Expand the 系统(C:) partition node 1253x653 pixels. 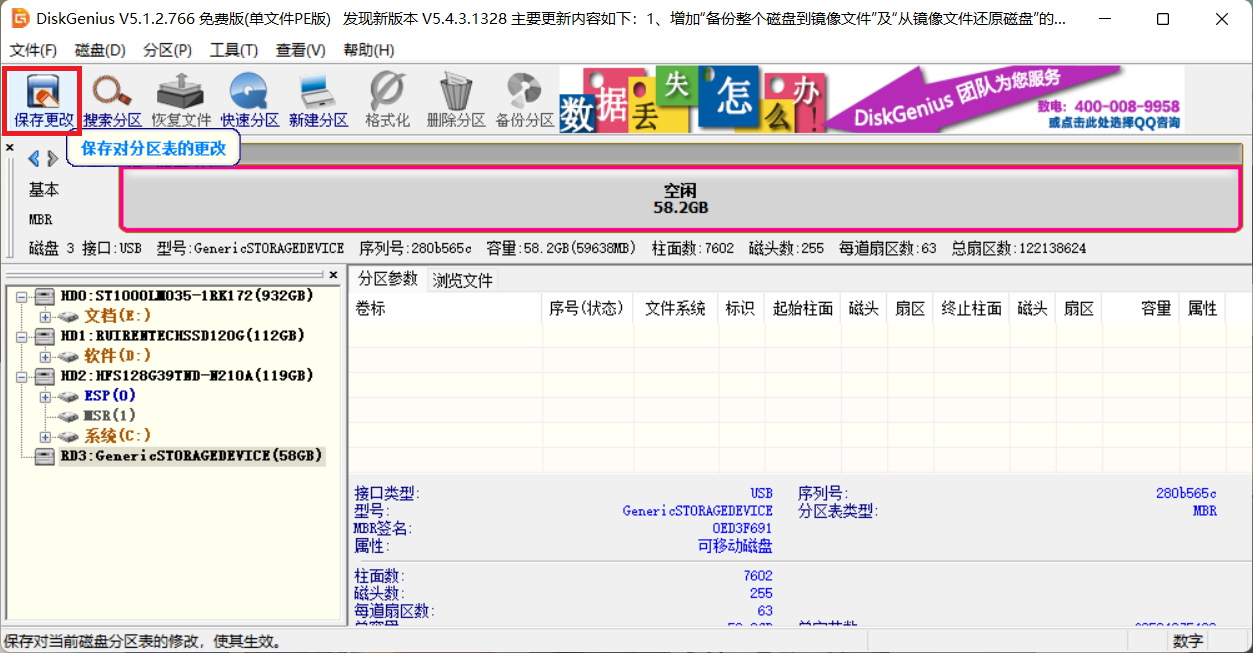click(45, 436)
